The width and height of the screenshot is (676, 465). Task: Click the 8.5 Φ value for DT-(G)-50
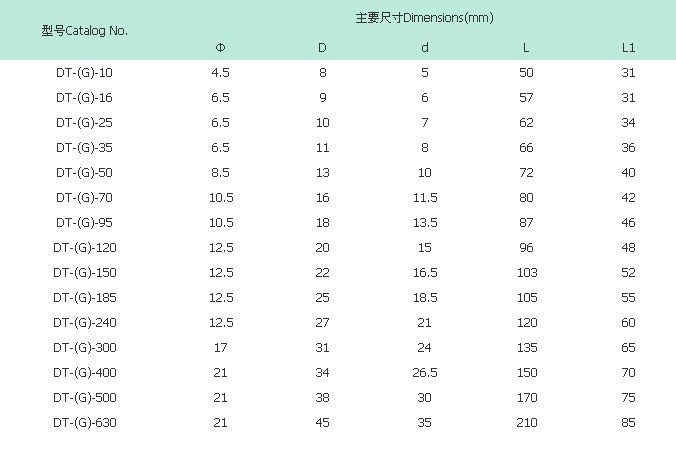pyautogui.click(x=221, y=173)
